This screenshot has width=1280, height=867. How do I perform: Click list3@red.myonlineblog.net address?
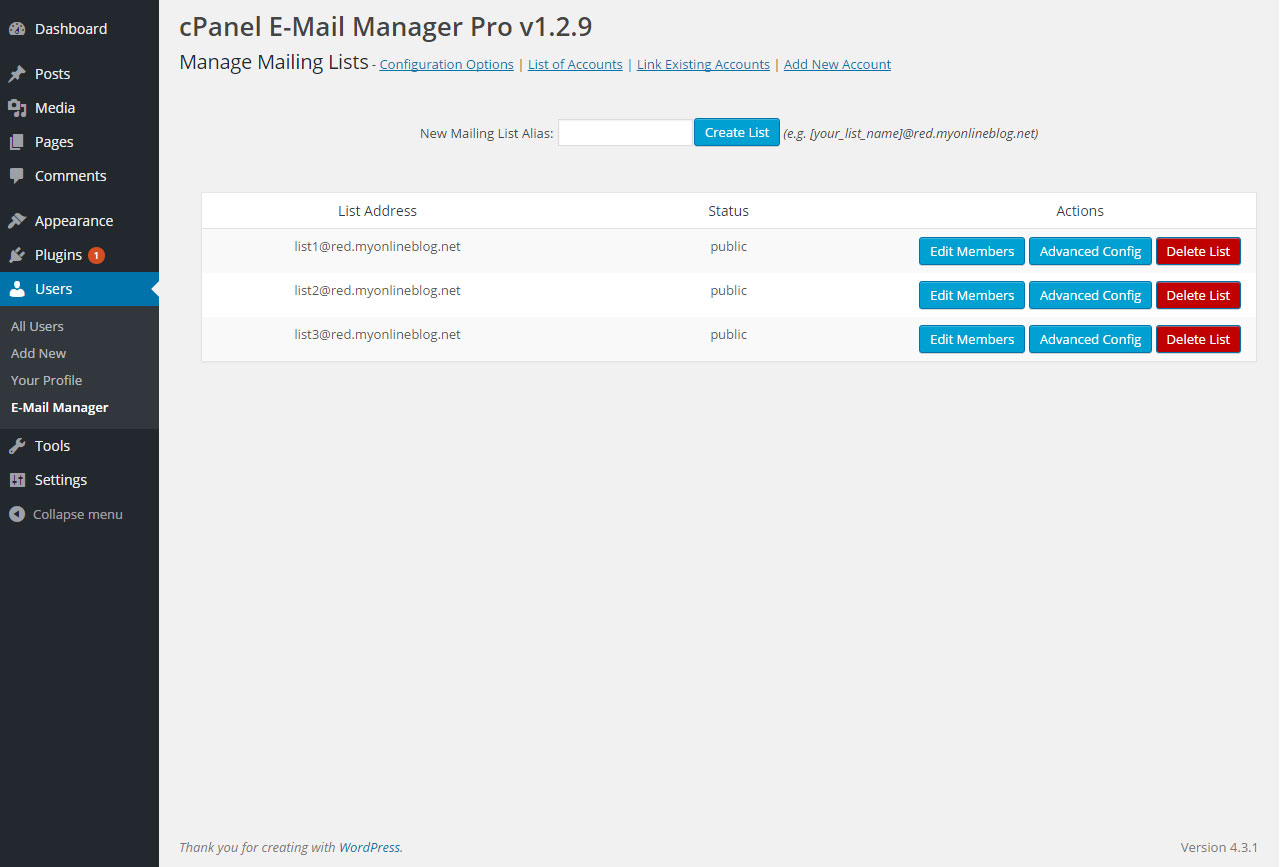tap(377, 334)
